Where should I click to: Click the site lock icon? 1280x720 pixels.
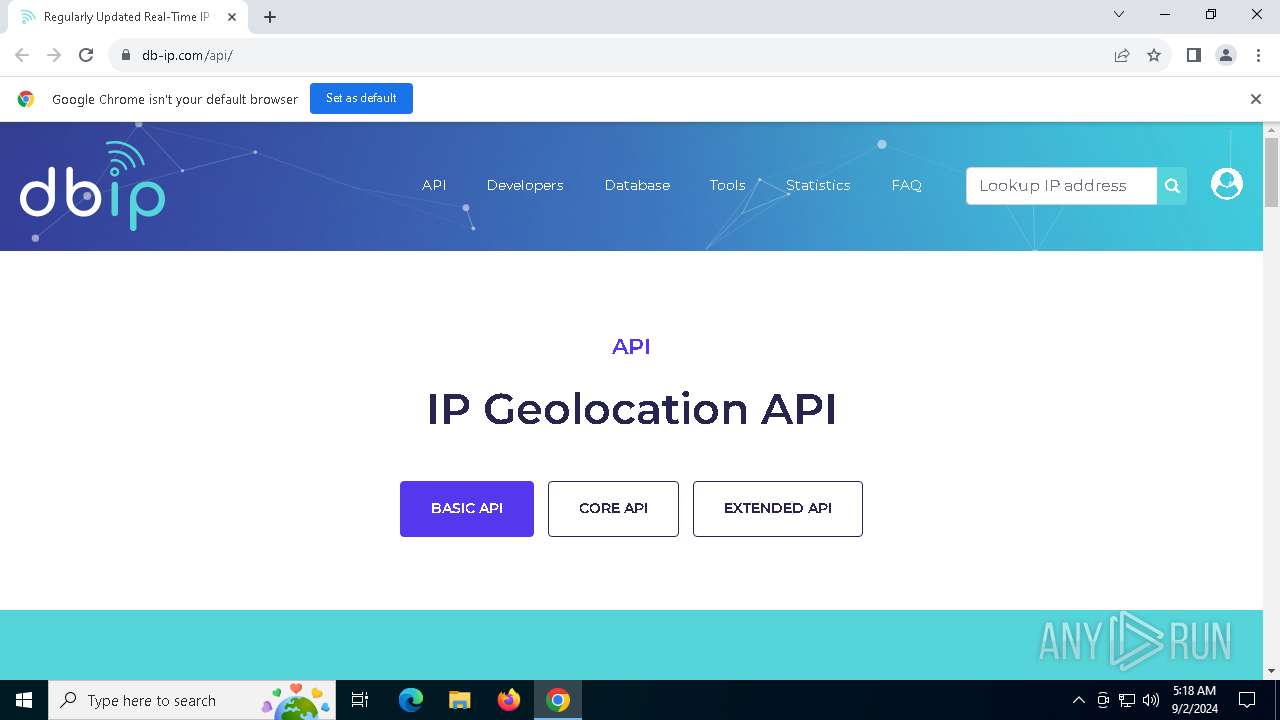125,55
